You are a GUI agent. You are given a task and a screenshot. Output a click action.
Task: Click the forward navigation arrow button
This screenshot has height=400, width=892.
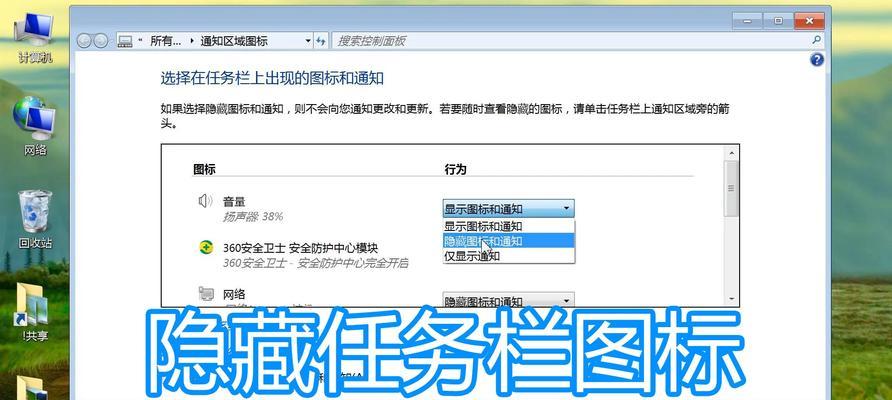click(100, 41)
